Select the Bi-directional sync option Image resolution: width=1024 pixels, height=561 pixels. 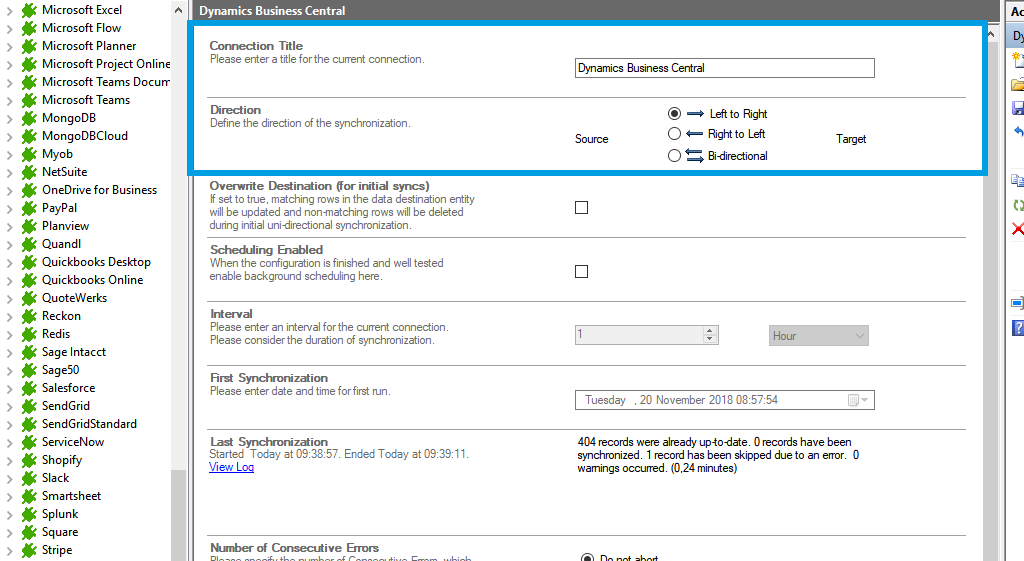tap(674, 156)
